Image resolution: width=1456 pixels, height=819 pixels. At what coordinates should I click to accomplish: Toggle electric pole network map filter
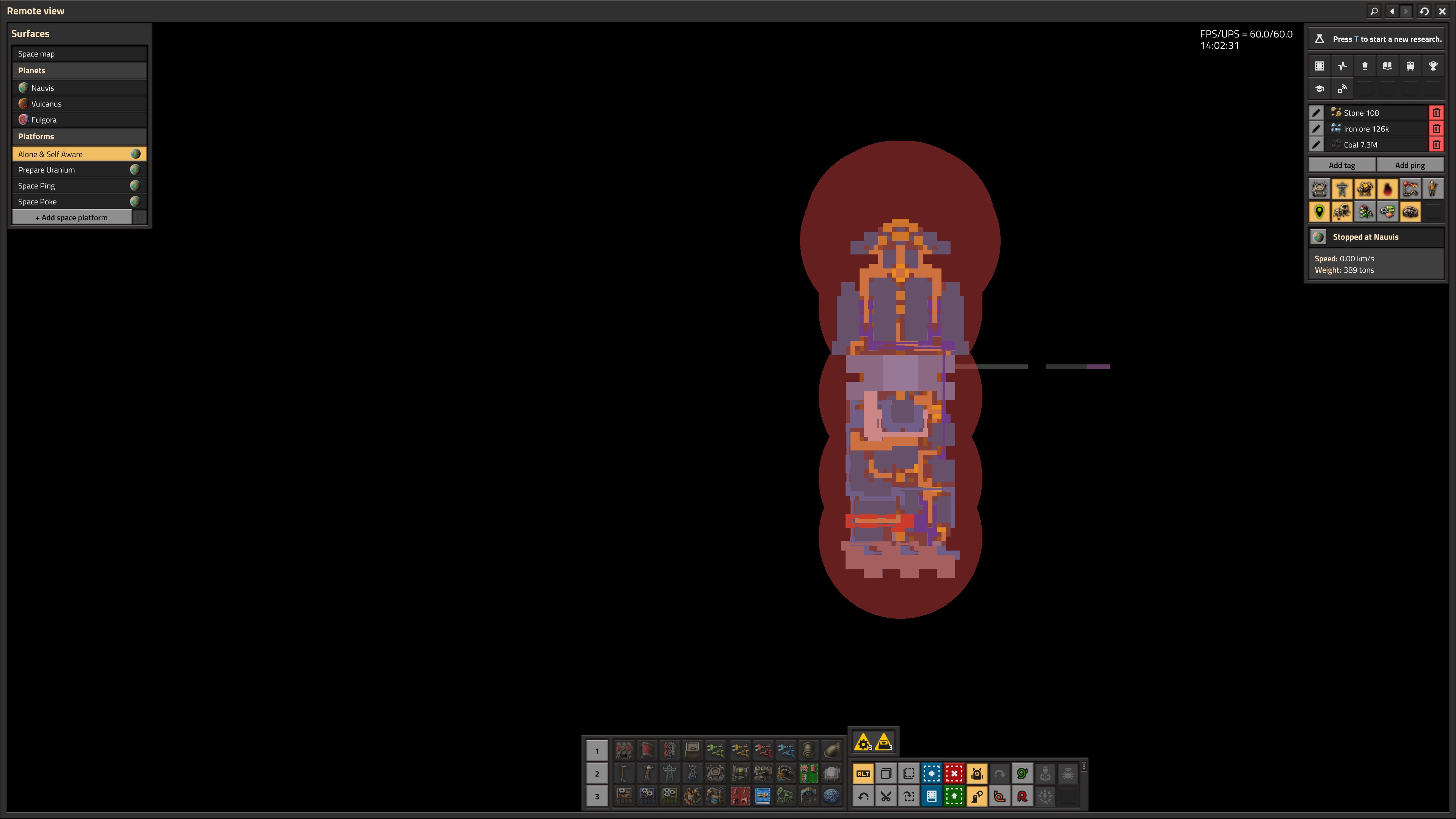click(x=1342, y=189)
